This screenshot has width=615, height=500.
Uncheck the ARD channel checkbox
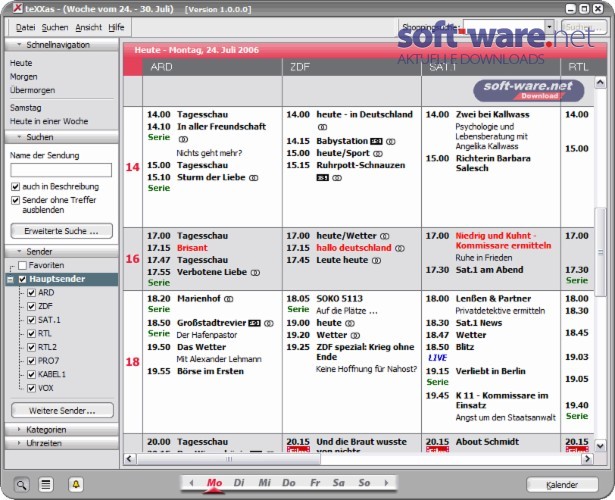[32, 293]
